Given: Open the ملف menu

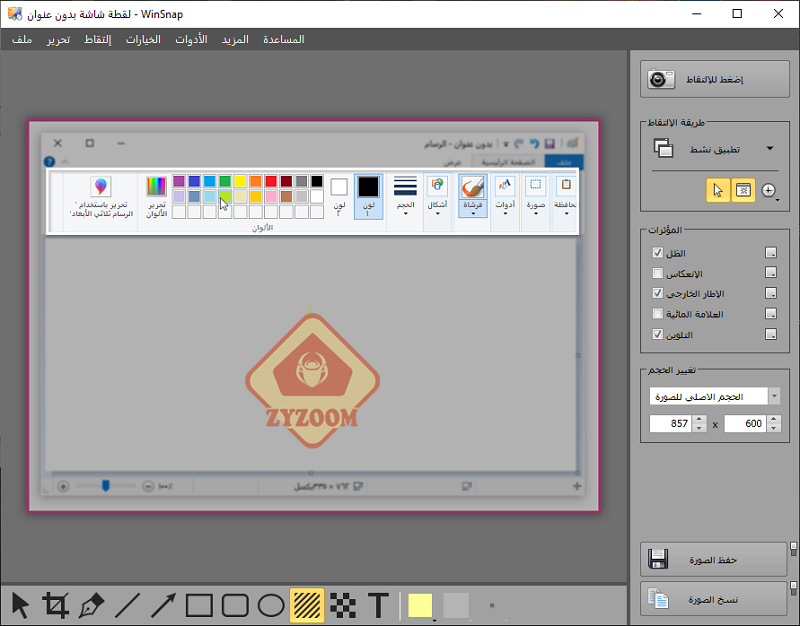Looking at the screenshot, I should (x=22, y=39).
